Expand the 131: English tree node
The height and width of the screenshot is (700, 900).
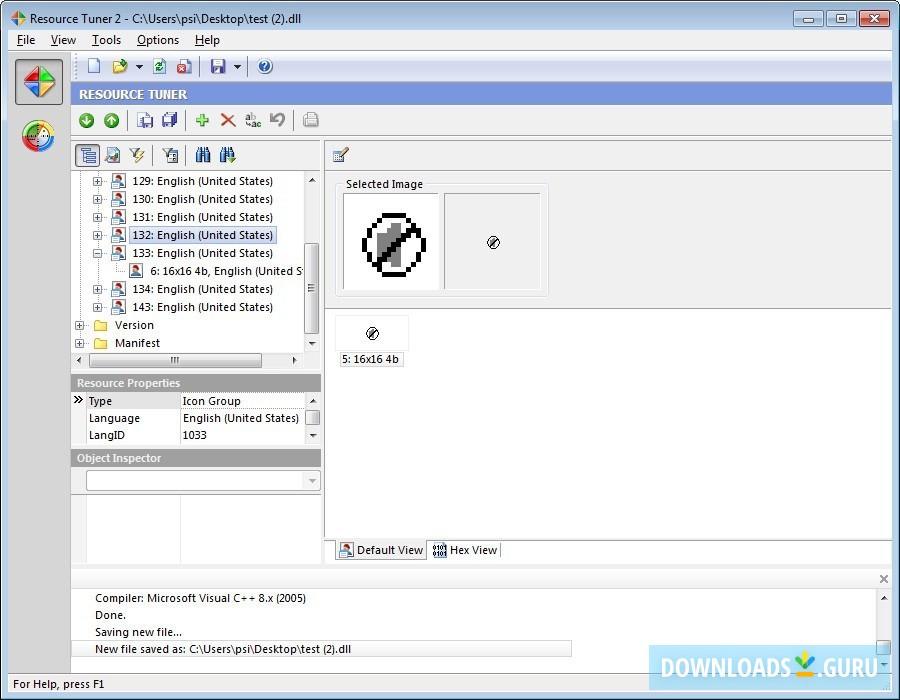click(98, 217)
